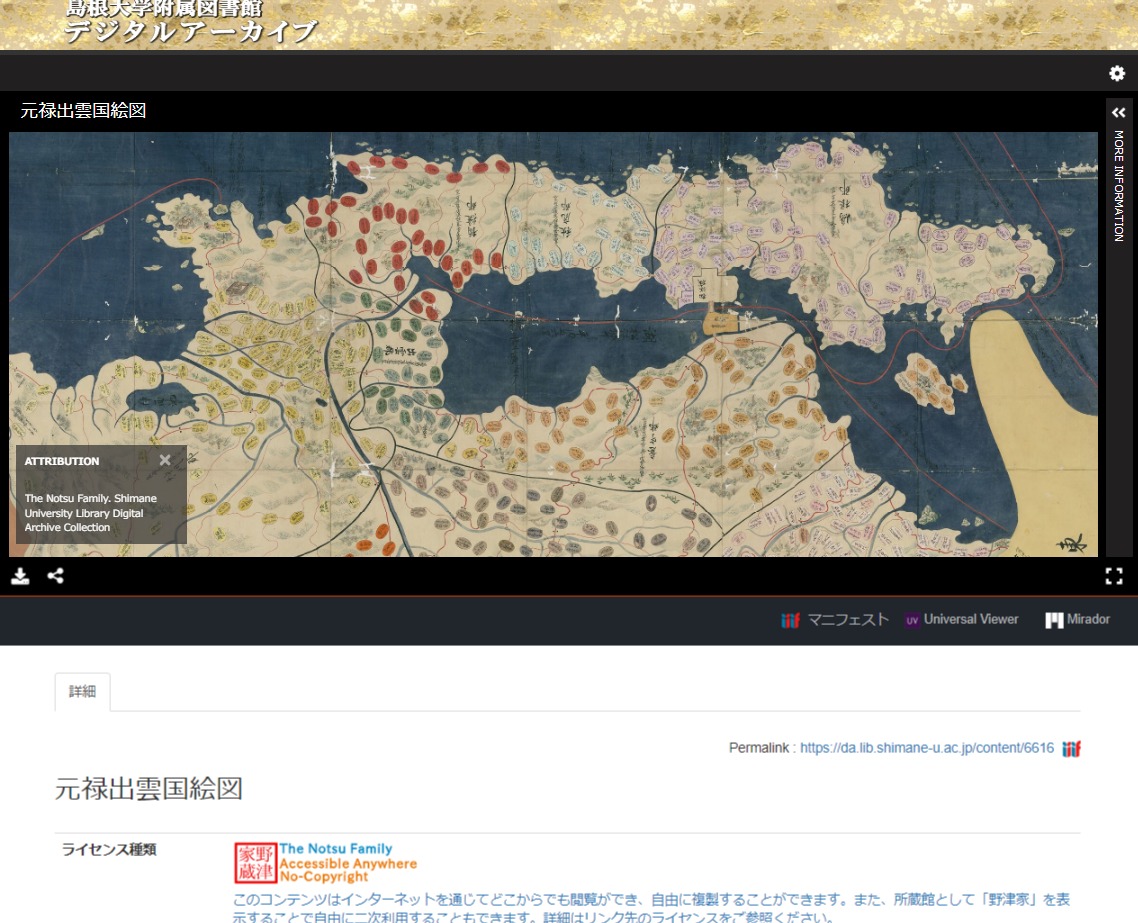Image resolution: width=1138 pixels, height=923 pixels.
Task: Switch to the 詳細 tab
Action: click(81, 690)
